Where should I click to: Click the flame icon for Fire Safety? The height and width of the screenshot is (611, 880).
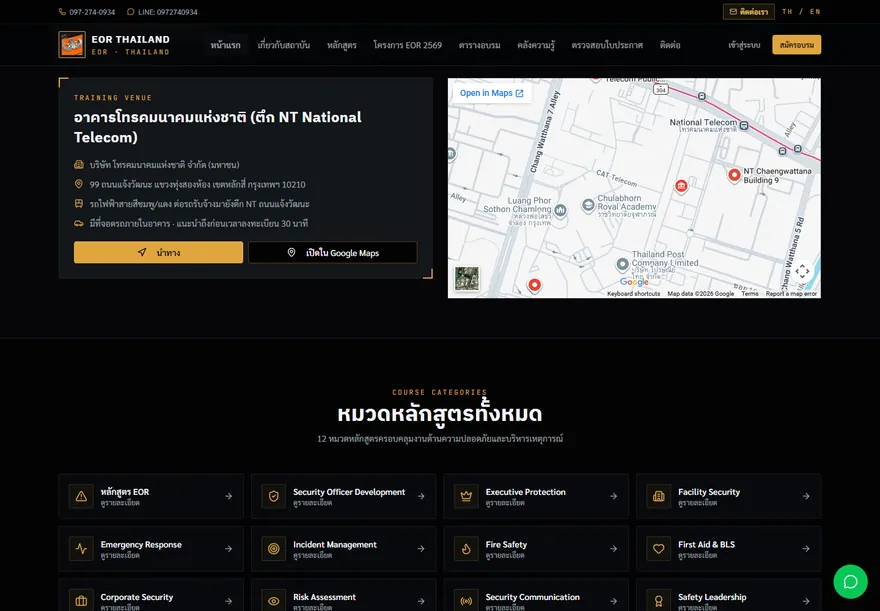tap(466, 549)
